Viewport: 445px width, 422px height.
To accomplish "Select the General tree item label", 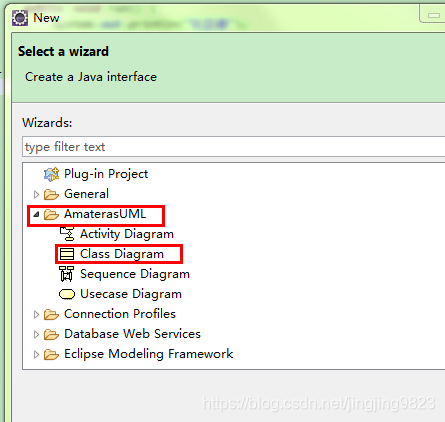I will [86, 194].
